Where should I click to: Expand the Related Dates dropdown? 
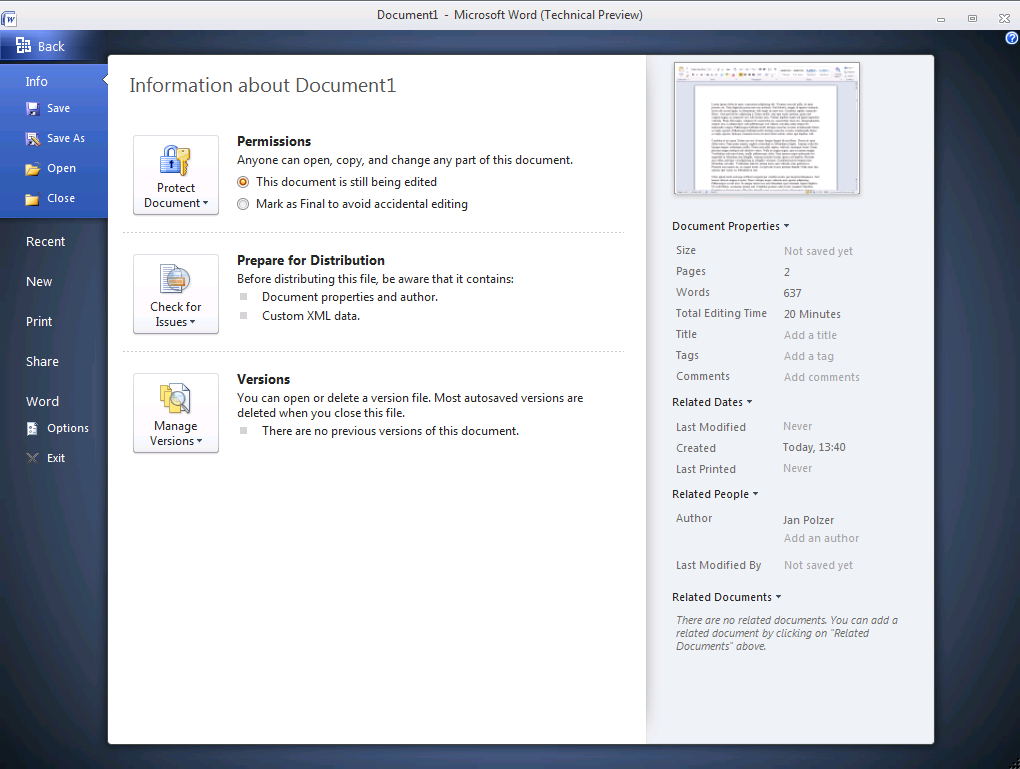click(x=712, y=402)
